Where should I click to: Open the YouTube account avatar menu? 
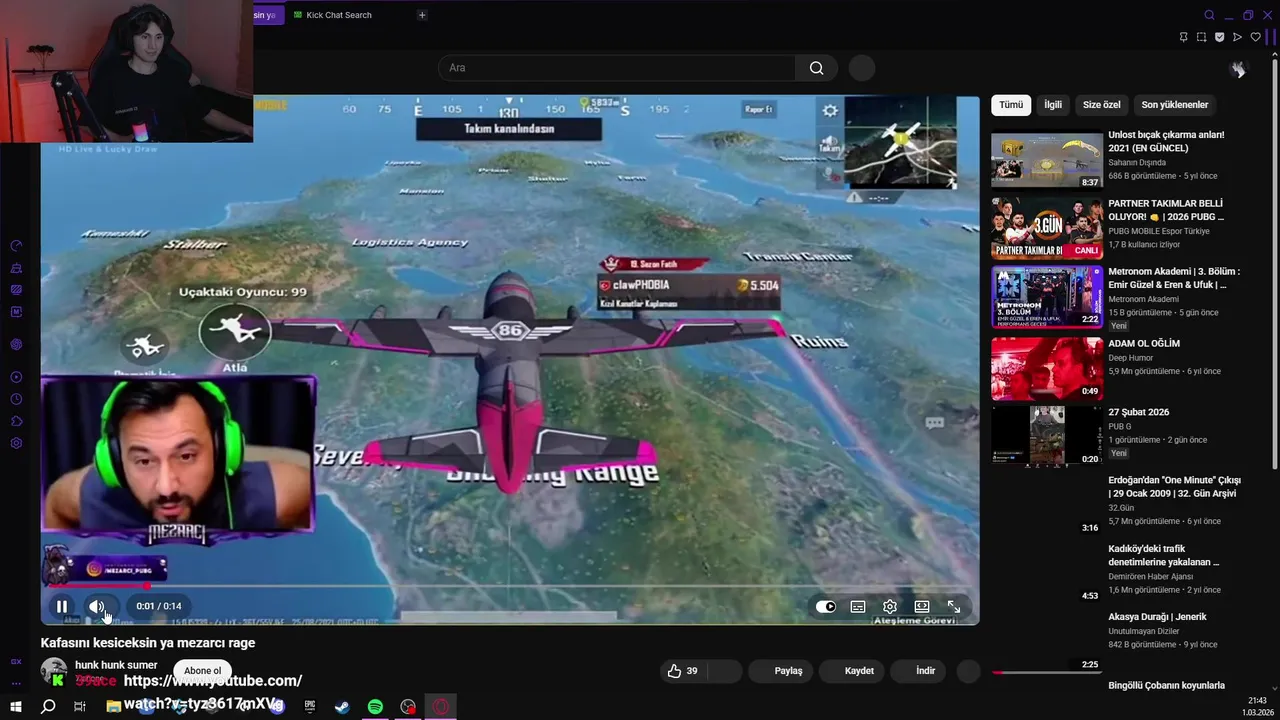[1238, 68]
